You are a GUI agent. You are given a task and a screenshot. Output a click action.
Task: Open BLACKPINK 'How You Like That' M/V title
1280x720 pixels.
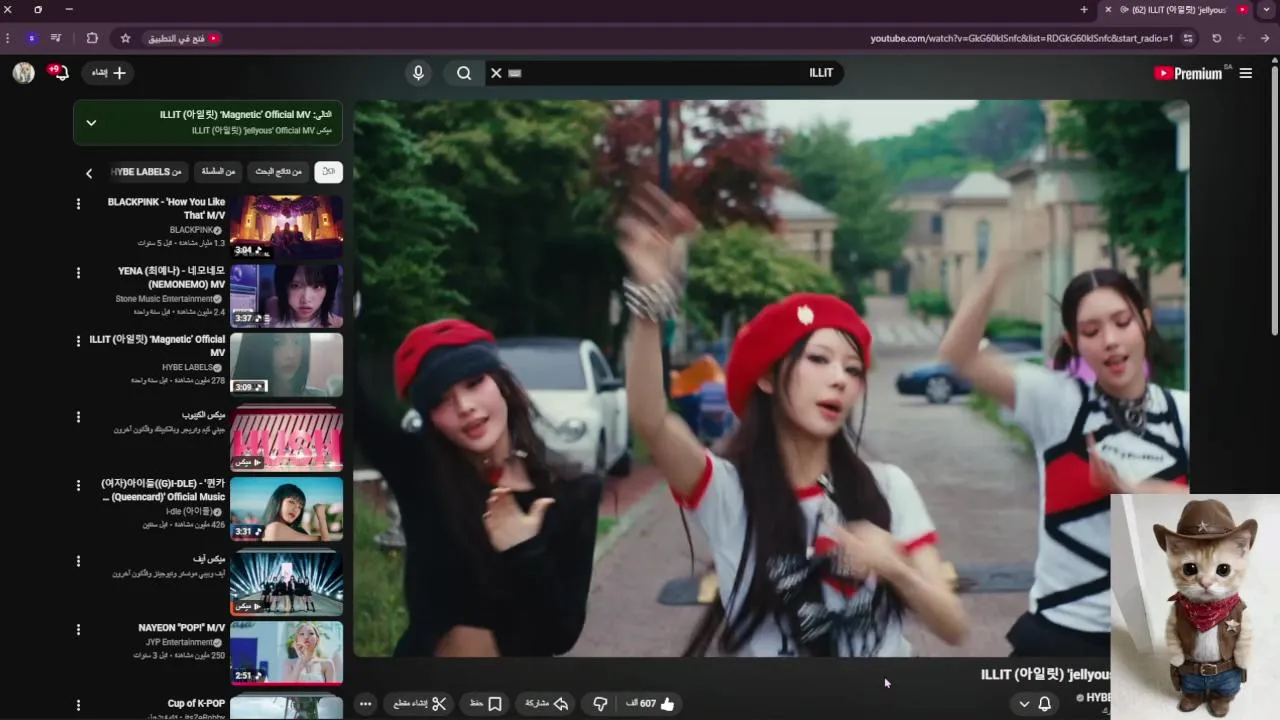coord(166,208)
